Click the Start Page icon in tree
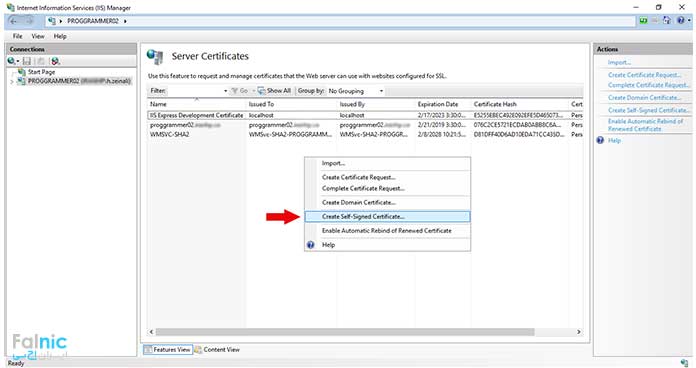 [x=21, y=71]
